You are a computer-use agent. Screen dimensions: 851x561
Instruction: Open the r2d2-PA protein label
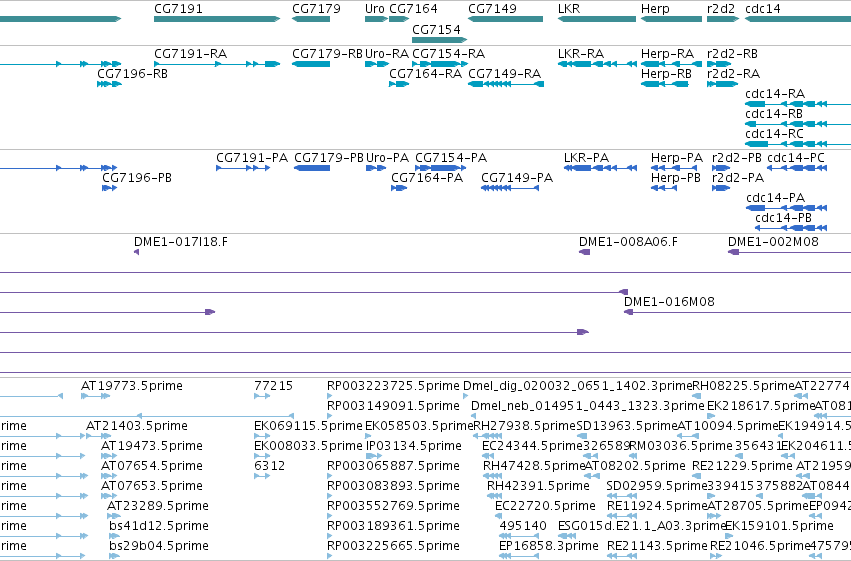[x=738, y=178]
